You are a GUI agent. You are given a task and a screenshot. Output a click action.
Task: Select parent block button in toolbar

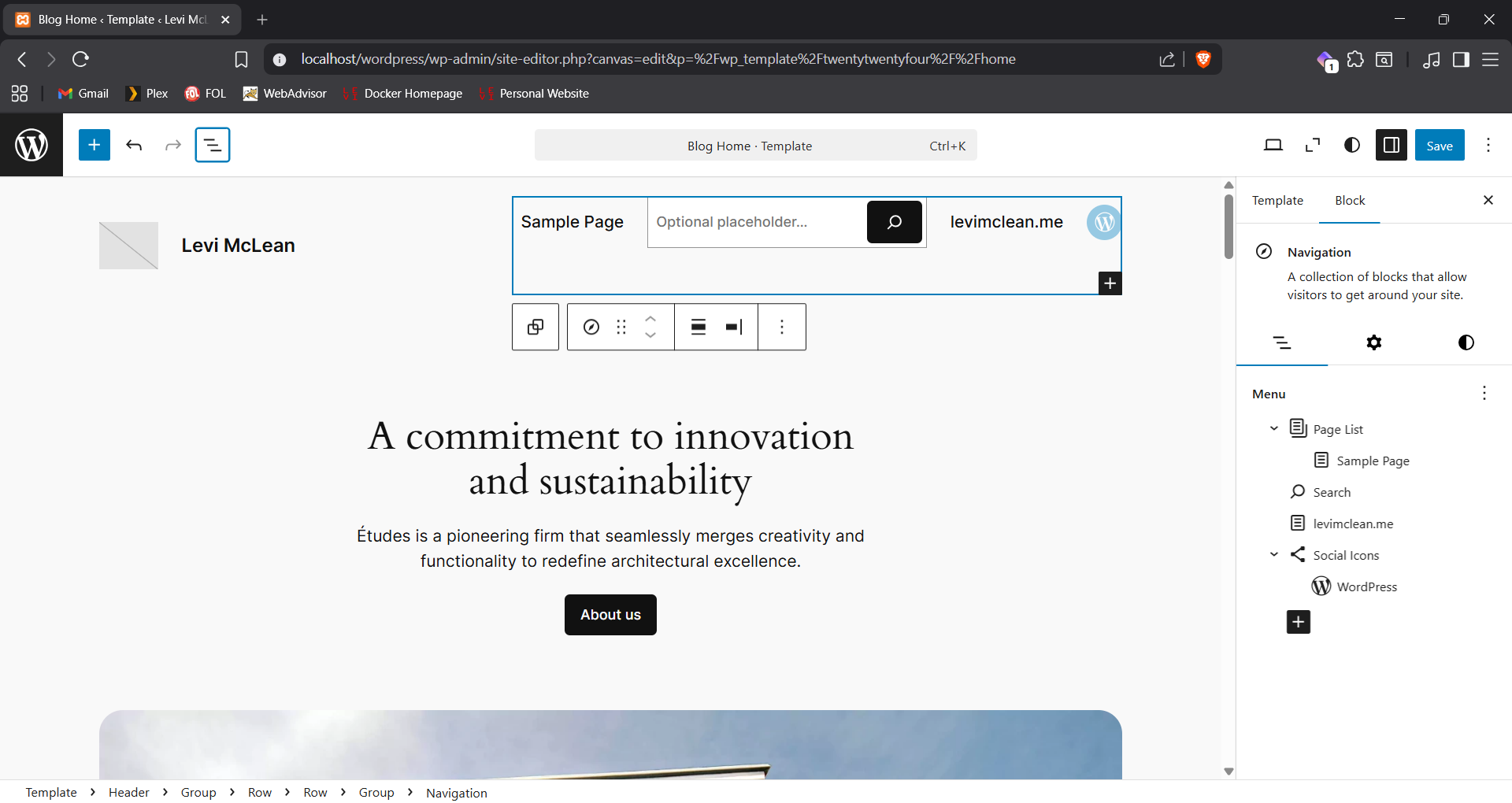(535, 327)
